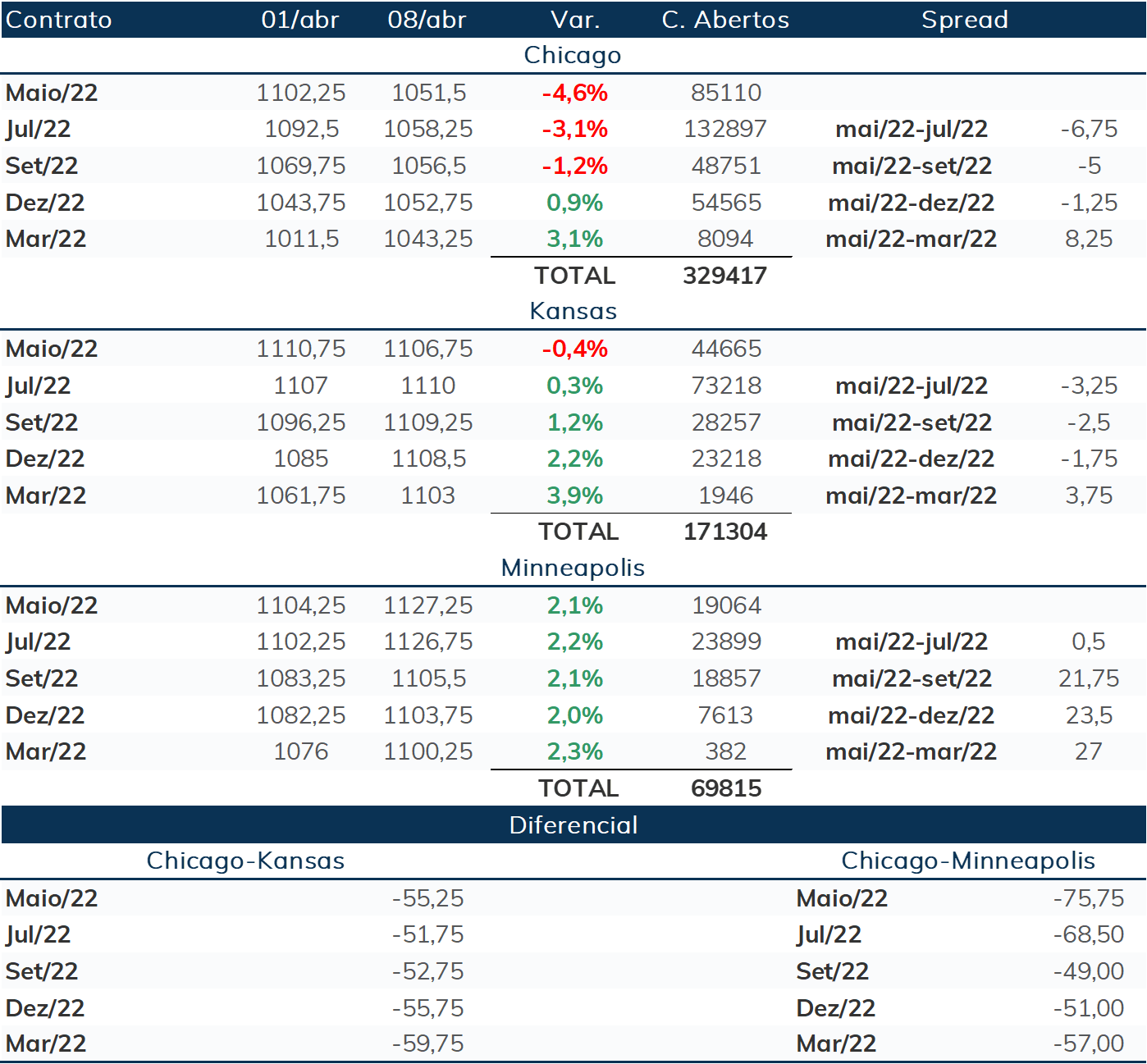Click the value "1096,25"

(x=301, y=422)
